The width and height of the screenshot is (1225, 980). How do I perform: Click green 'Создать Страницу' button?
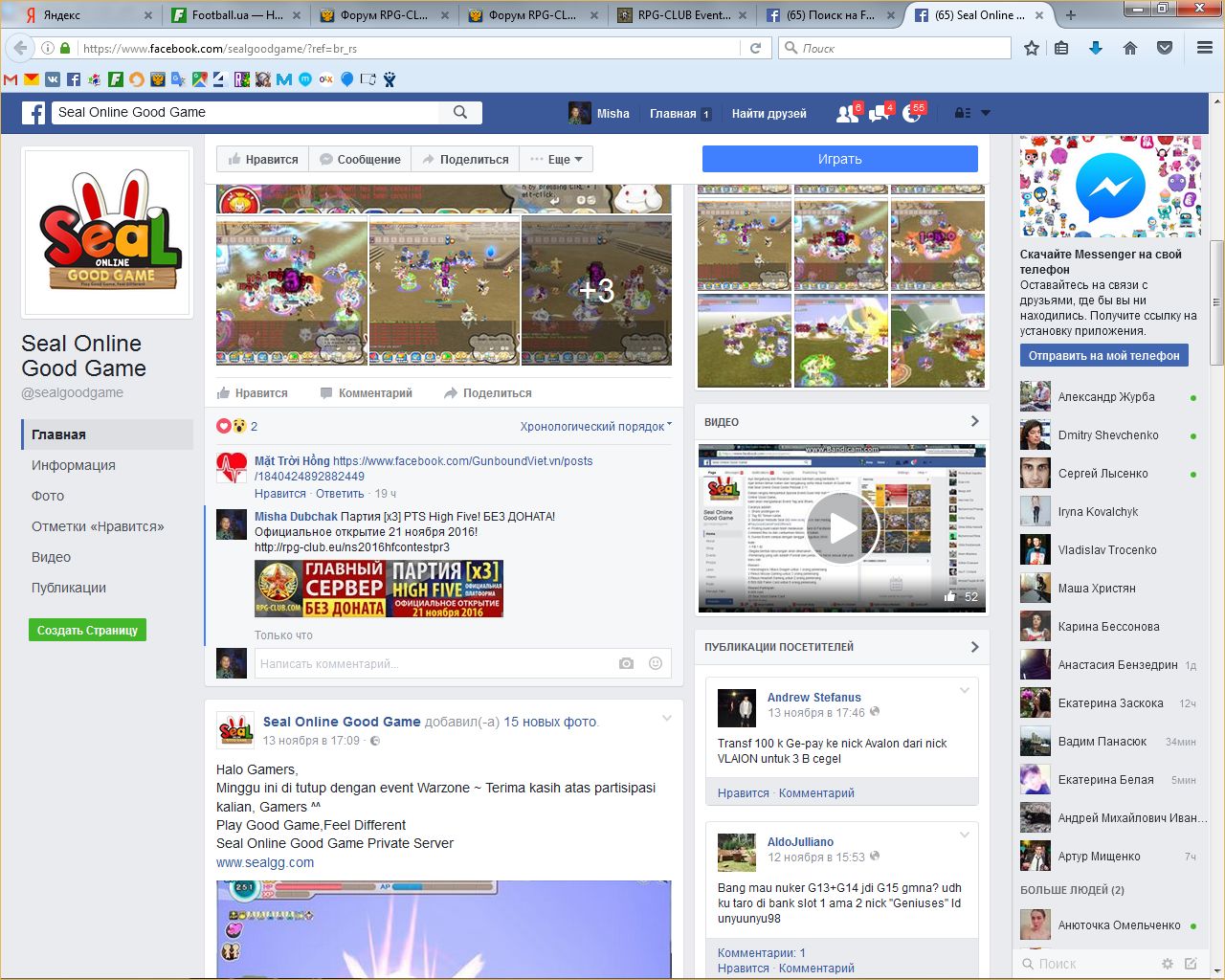(x=87, y=630)
